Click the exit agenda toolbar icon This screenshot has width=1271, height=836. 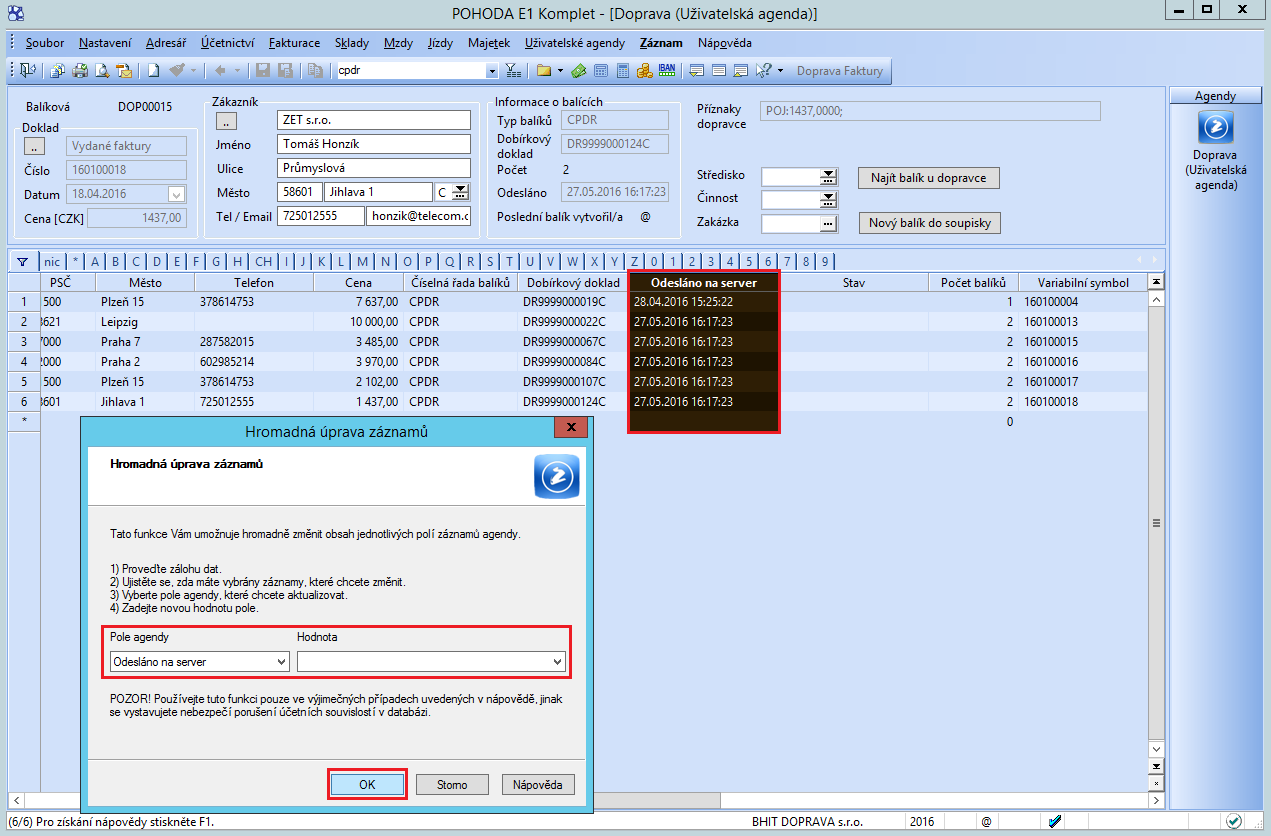[x=28, y=70]
